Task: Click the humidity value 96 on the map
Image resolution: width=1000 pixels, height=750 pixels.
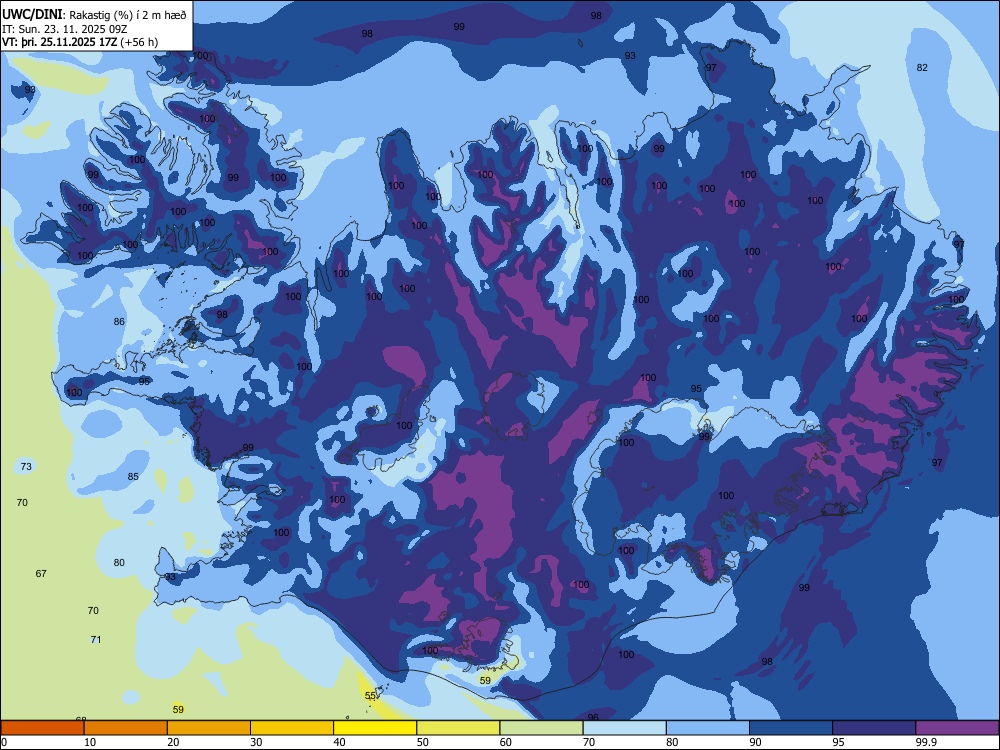Action: [592, 717]
